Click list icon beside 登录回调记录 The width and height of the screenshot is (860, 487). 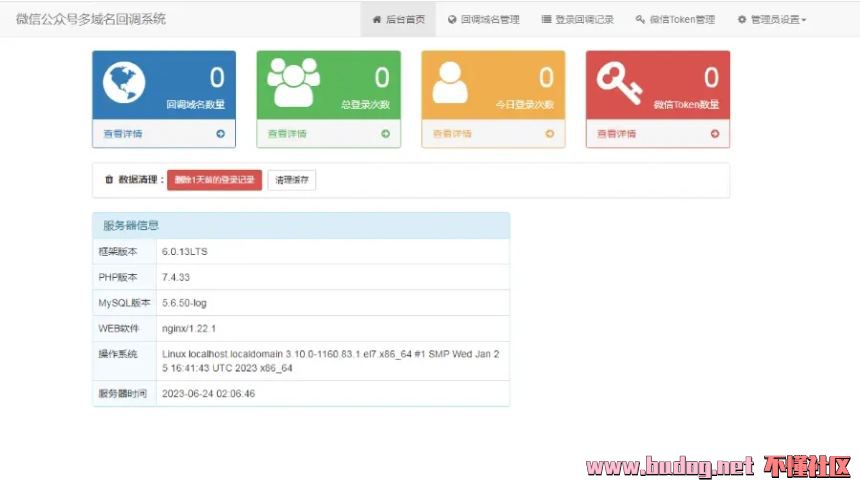[546, 19]
